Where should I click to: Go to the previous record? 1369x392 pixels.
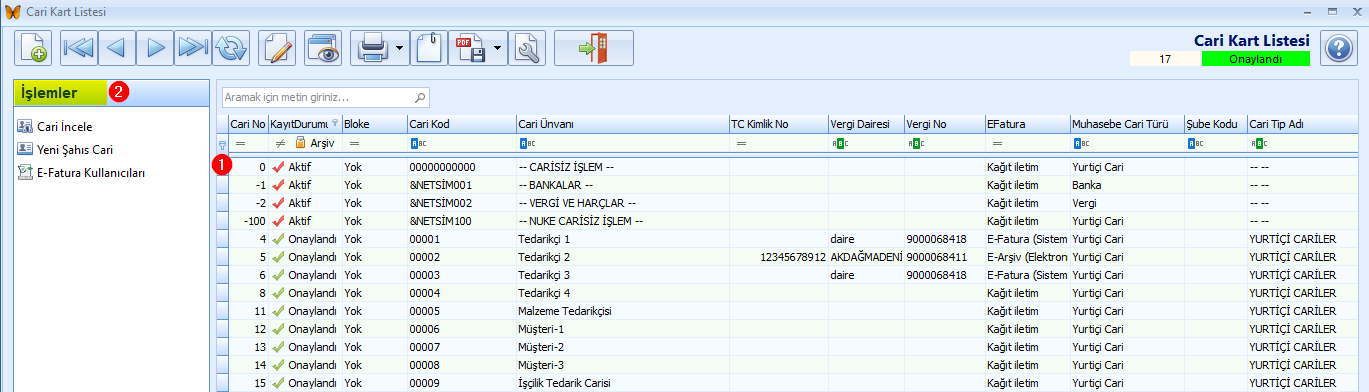click(118, 47)
